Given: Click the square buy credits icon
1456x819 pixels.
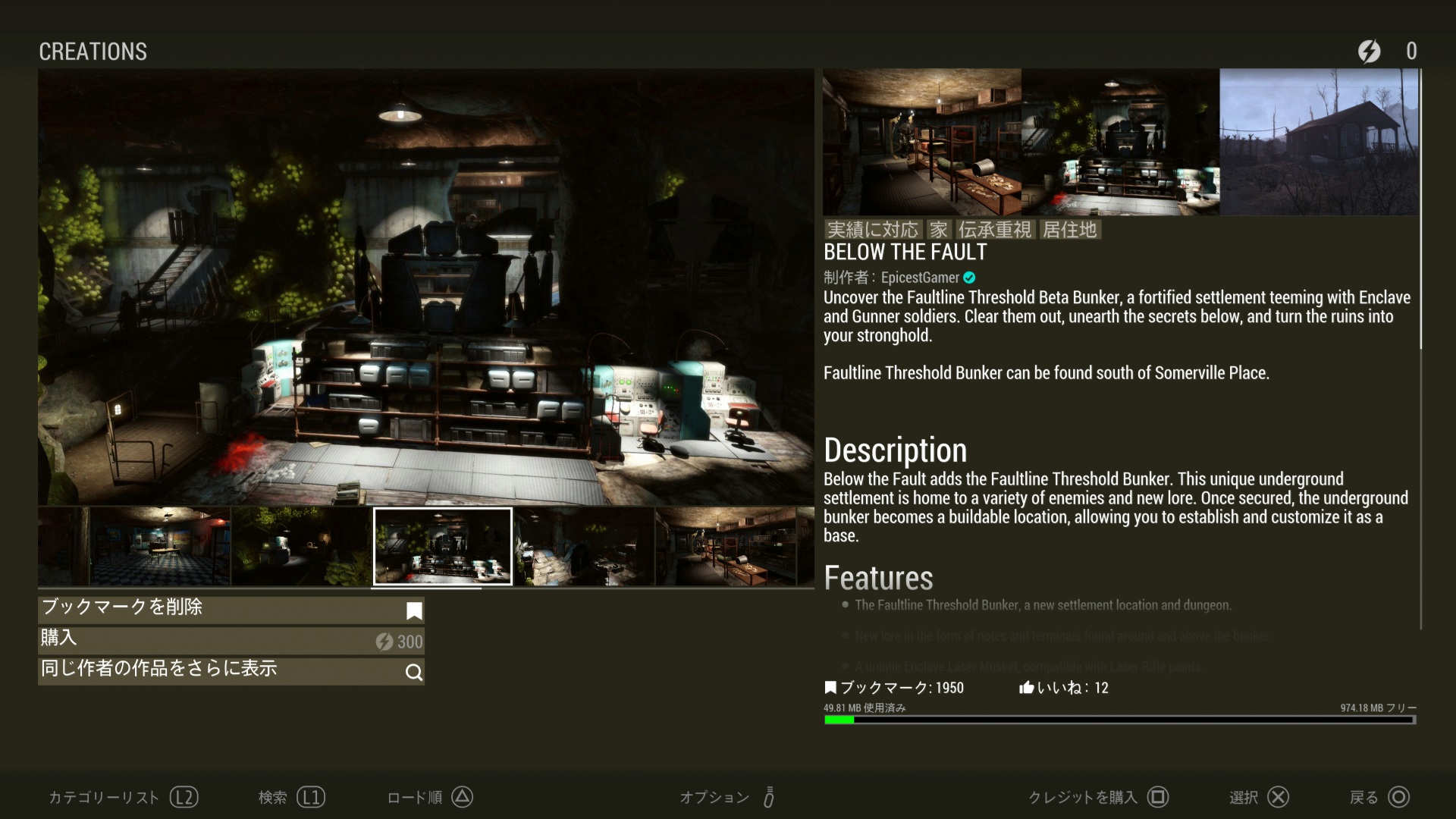Looking at the screenshot, I should tap(1158, 797).
